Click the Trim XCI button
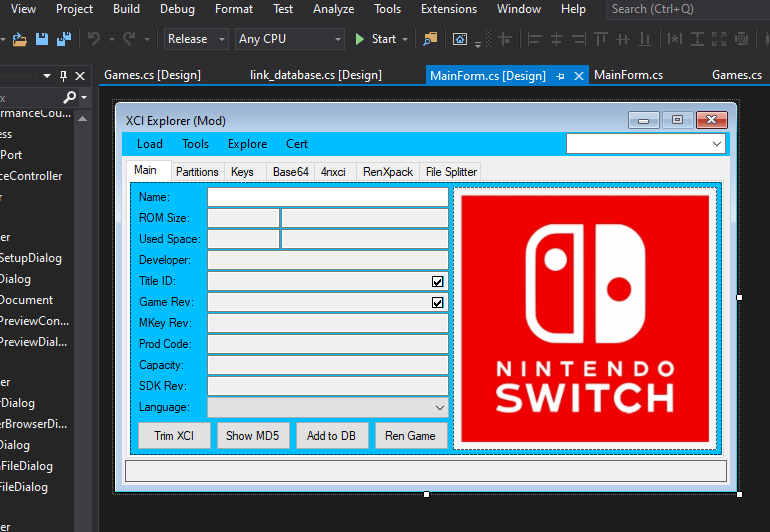The image size is (770, 532). [x=174, y=436]
